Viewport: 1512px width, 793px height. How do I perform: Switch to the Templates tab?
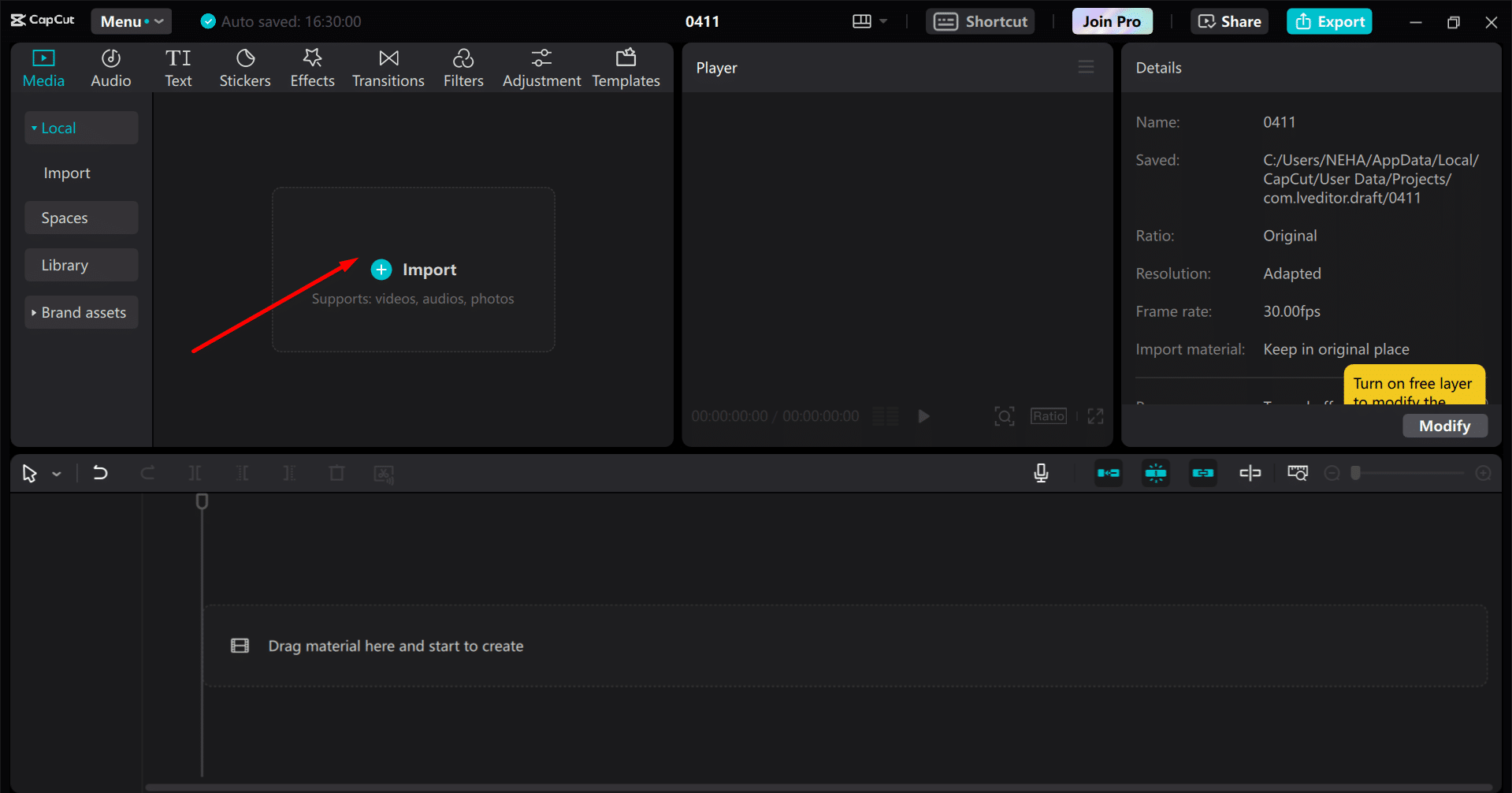click(626, 68)
